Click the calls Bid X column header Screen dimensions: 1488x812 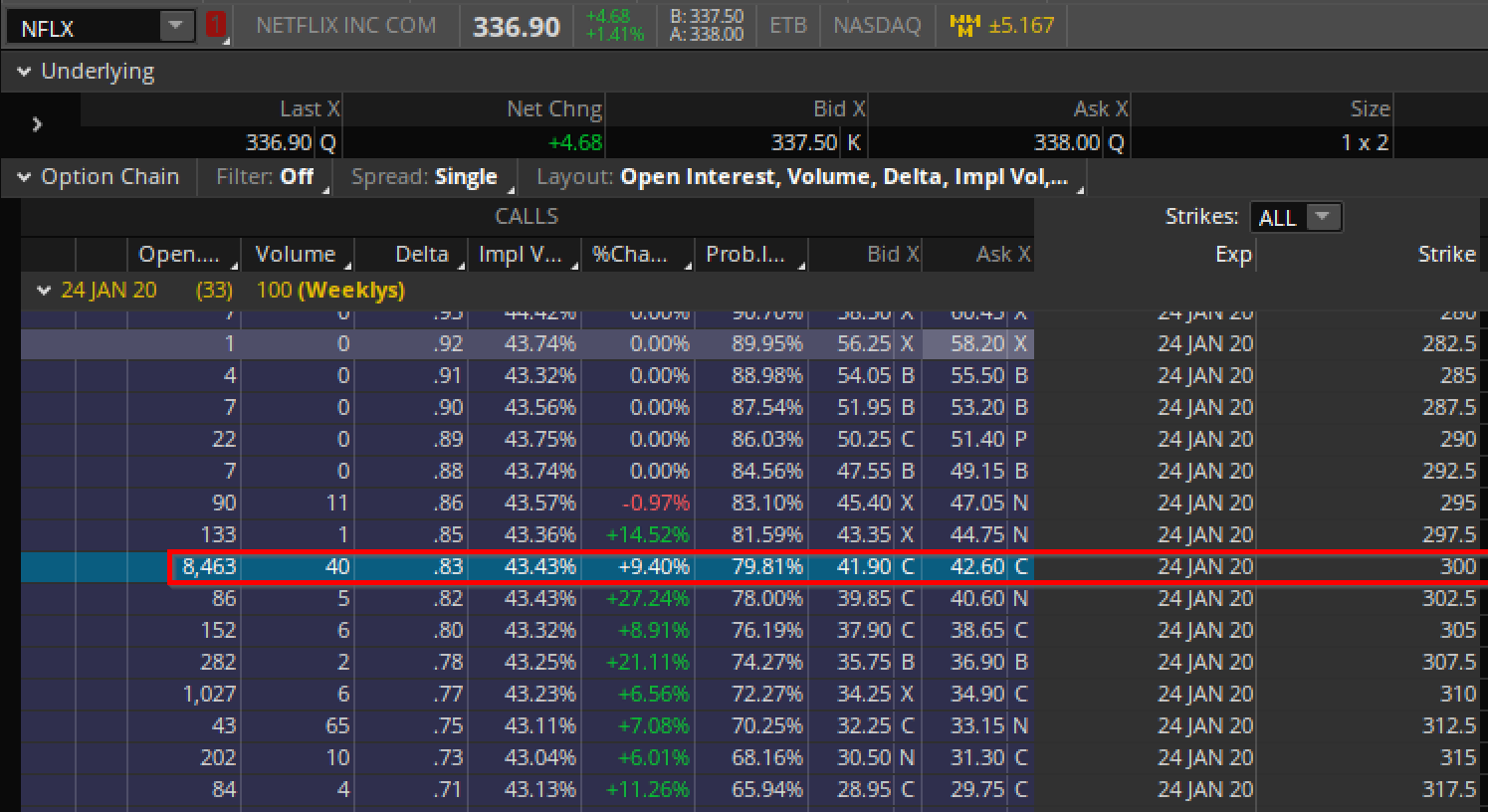[x=865, y=255]
